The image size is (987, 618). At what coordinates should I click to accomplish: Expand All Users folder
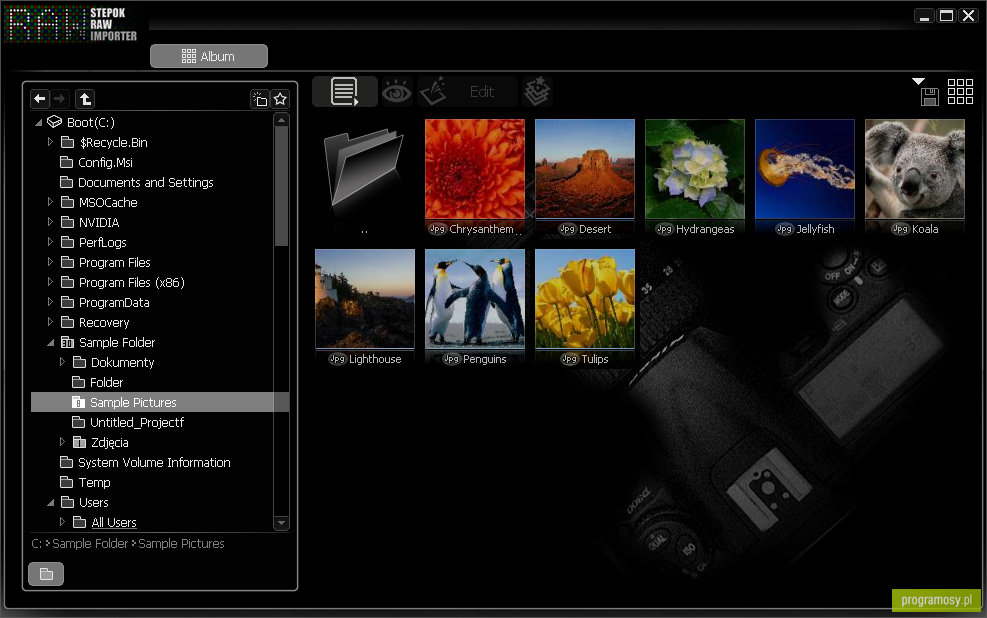click(62, 522)
